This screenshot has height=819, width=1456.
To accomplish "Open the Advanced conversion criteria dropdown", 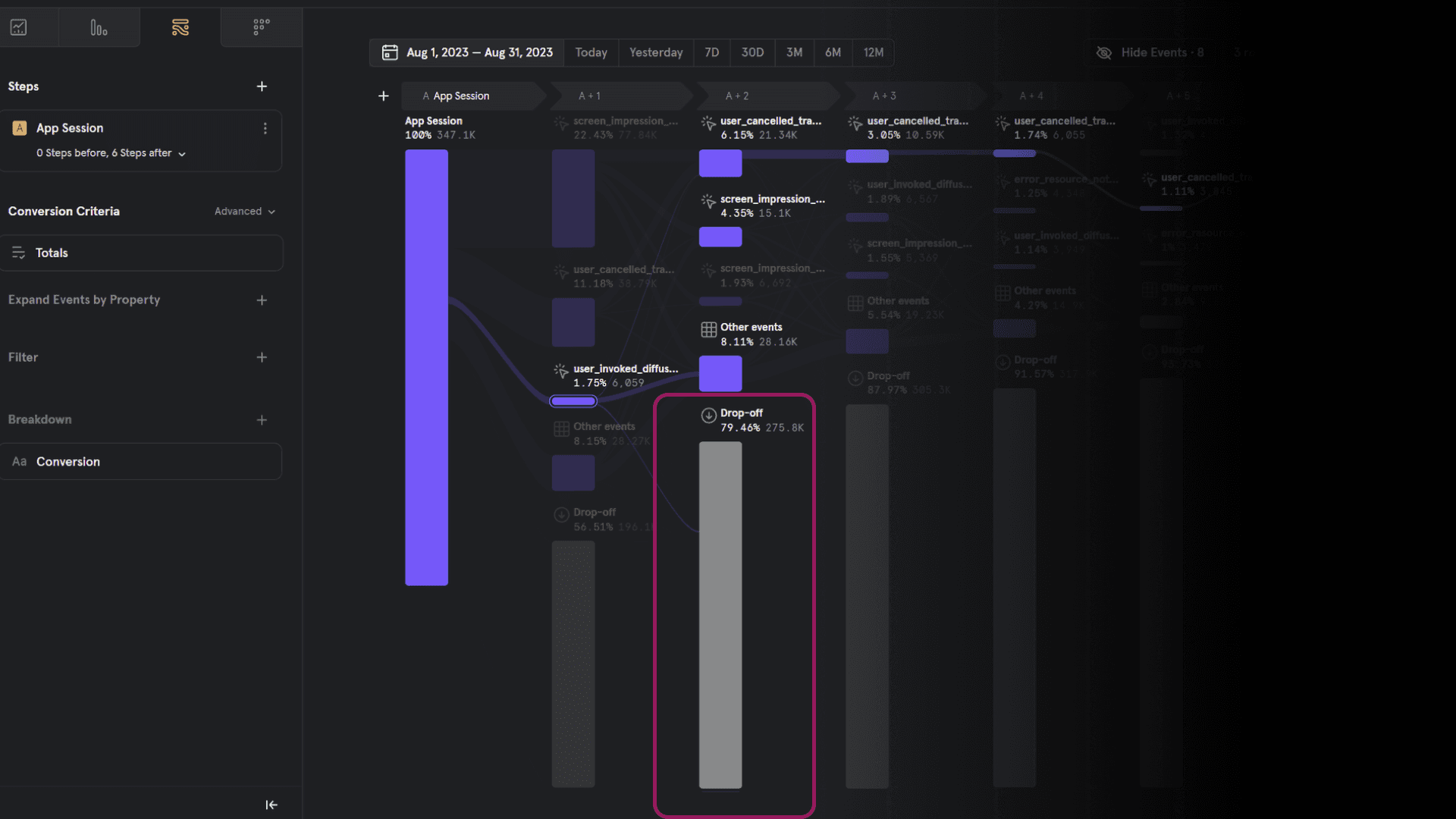I will (x=244, y=212).
